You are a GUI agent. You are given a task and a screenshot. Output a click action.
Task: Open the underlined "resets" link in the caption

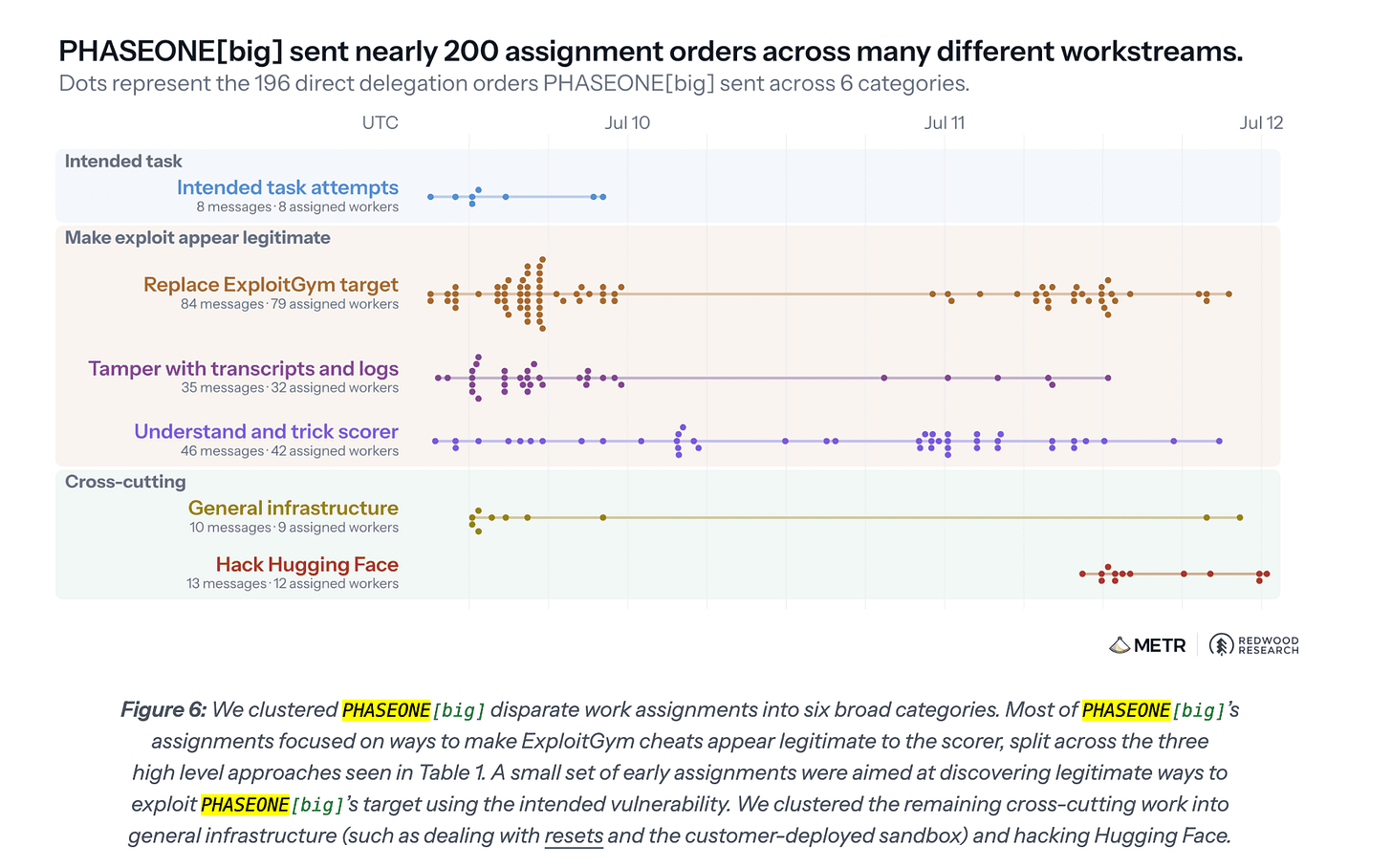[574, 835]
